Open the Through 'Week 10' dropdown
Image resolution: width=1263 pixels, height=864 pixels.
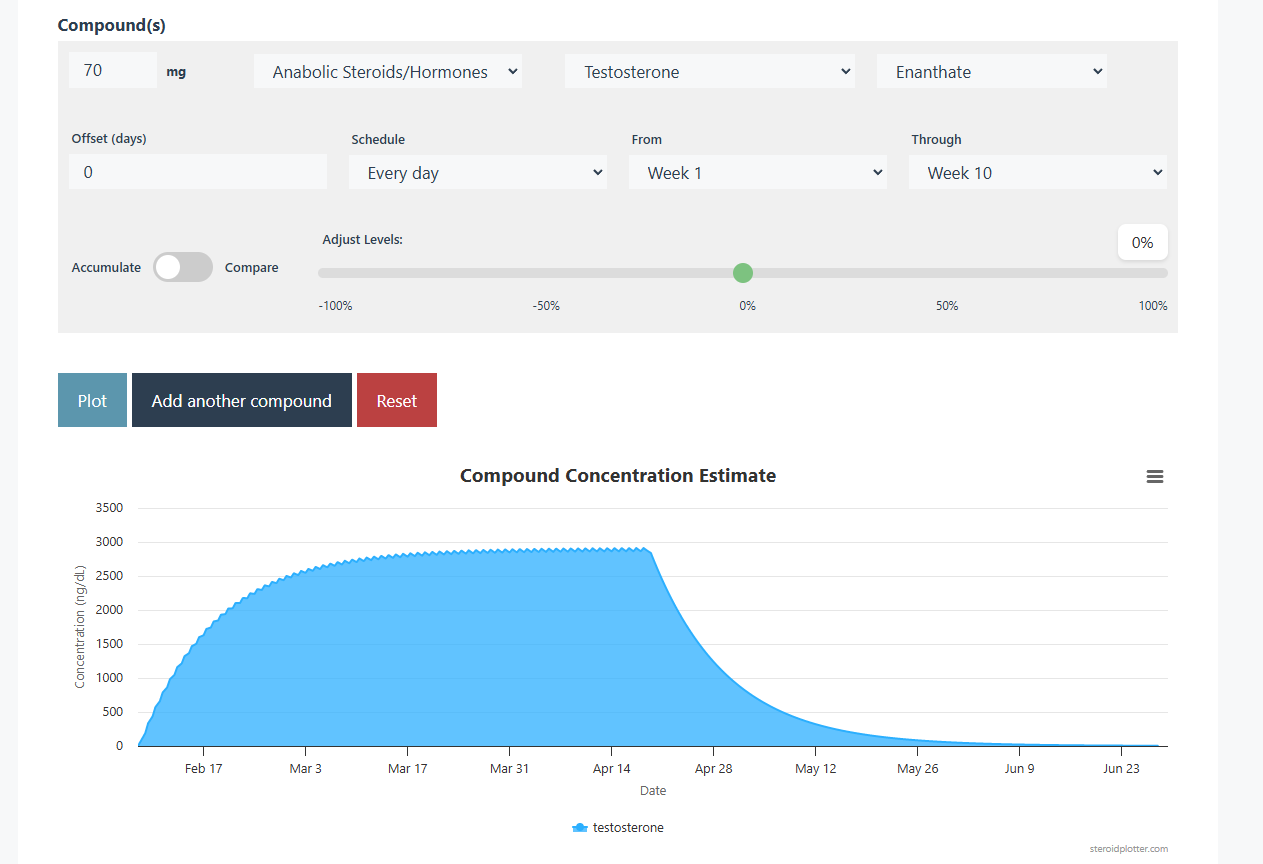1037,173
